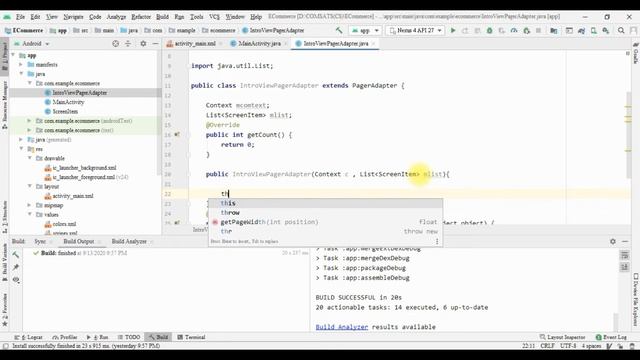The height and width of the screenshot is (360, 640).
Task: Click the project panel settings gear
Action: 143,43
